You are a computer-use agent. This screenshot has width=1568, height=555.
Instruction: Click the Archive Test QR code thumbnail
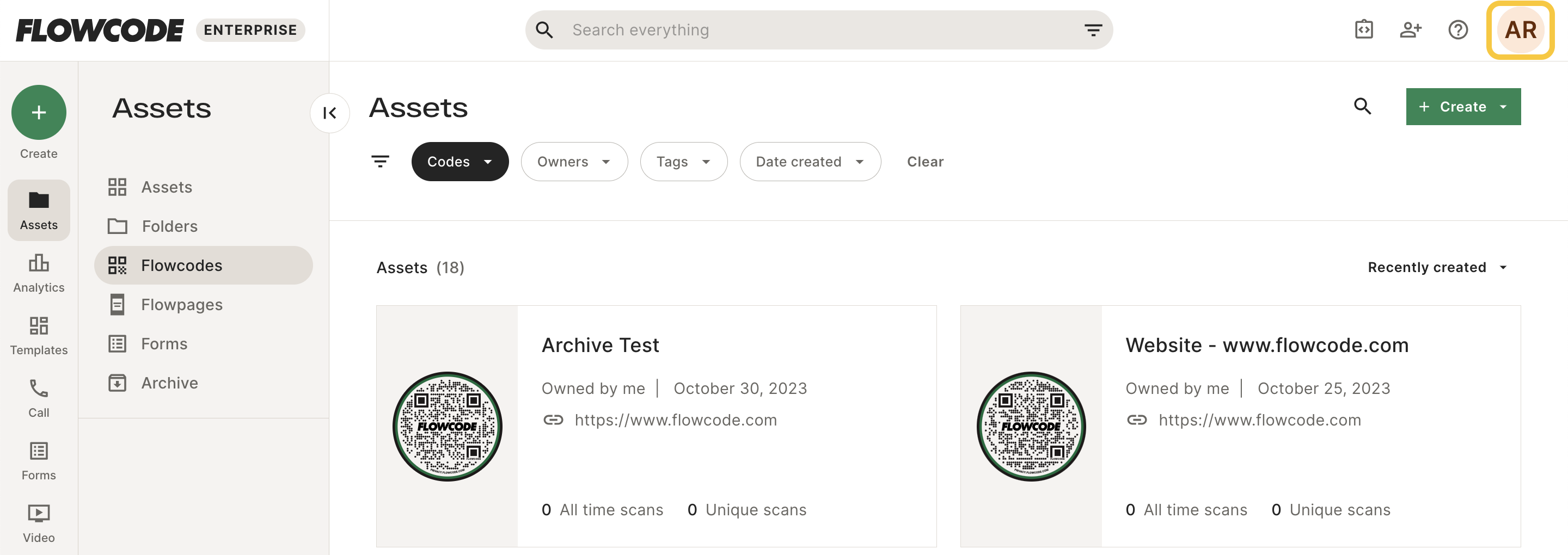pyautogui.click(x=448, y=427)
